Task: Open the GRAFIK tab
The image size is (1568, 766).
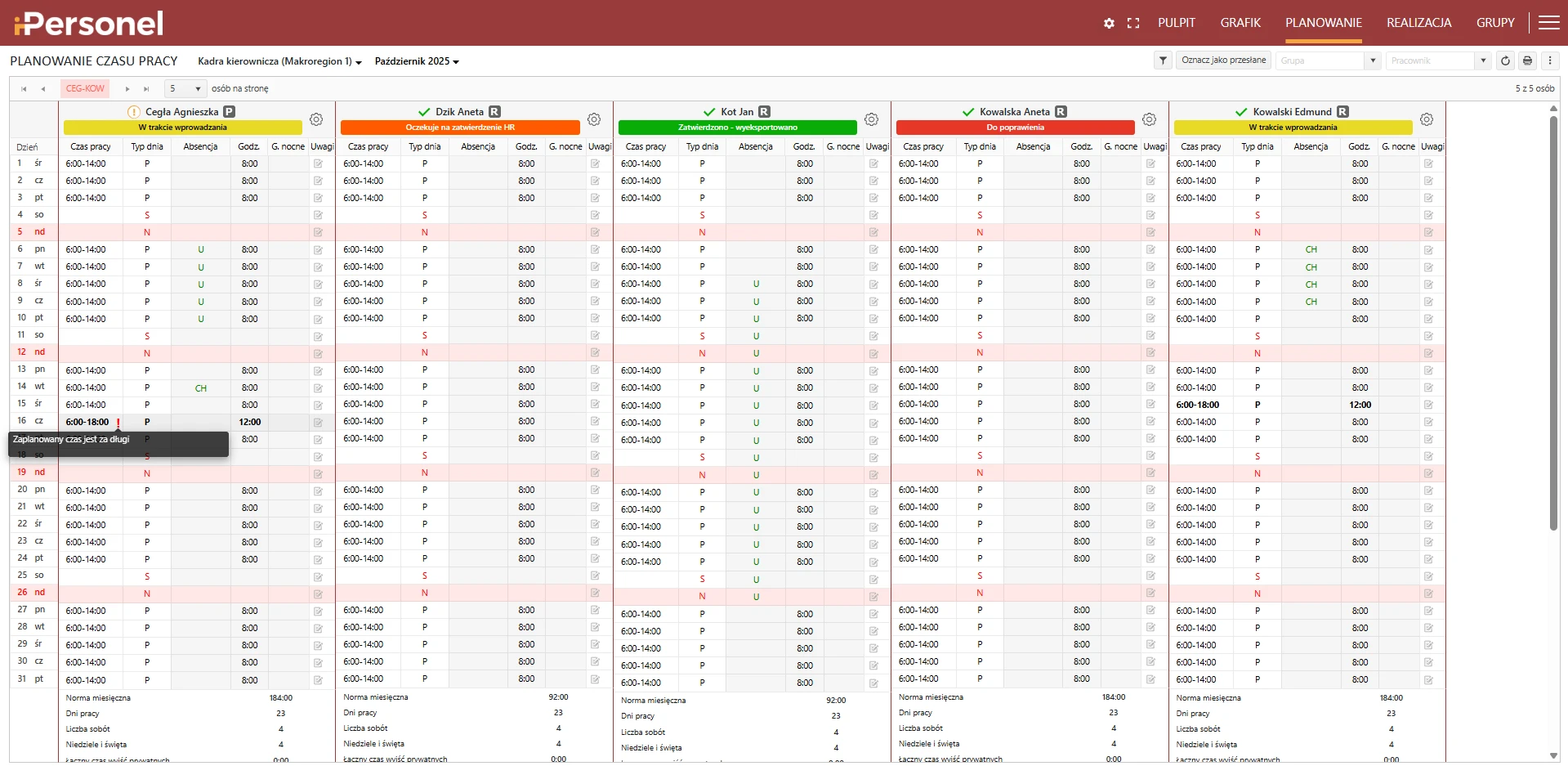Action: [x=1240, y=23]
